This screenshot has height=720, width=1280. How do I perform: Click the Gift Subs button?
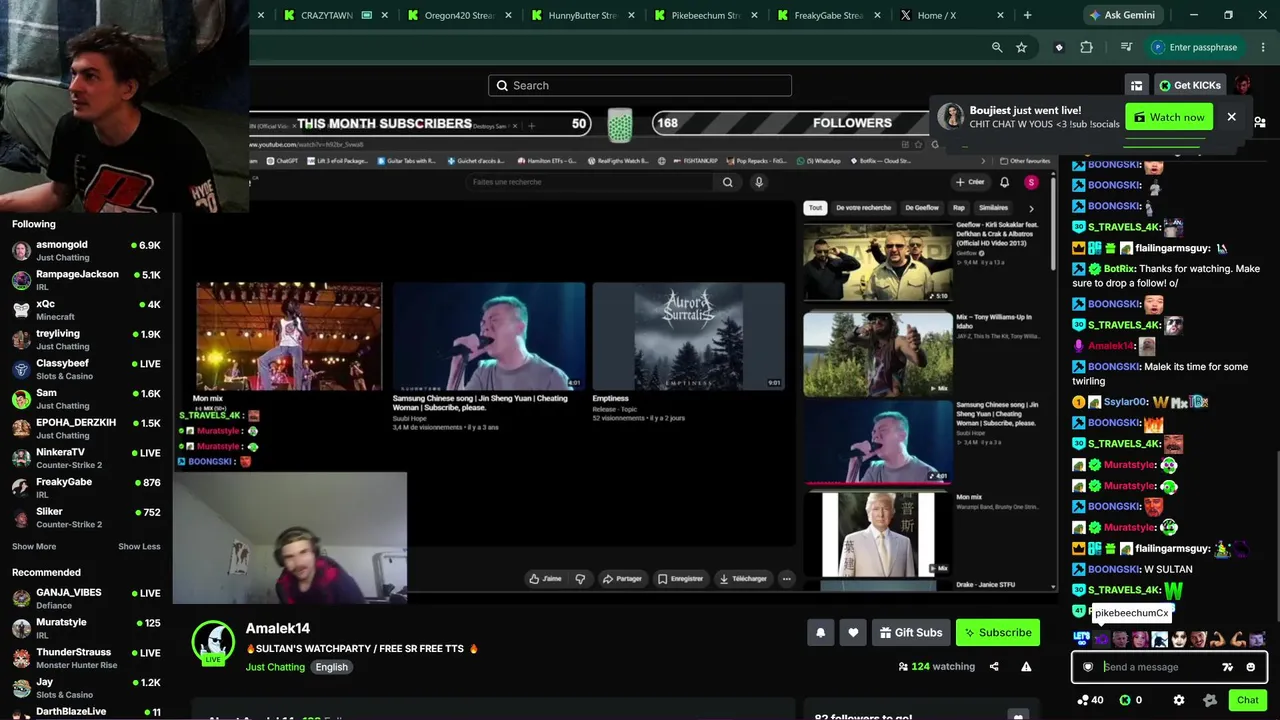pos(911,632)
